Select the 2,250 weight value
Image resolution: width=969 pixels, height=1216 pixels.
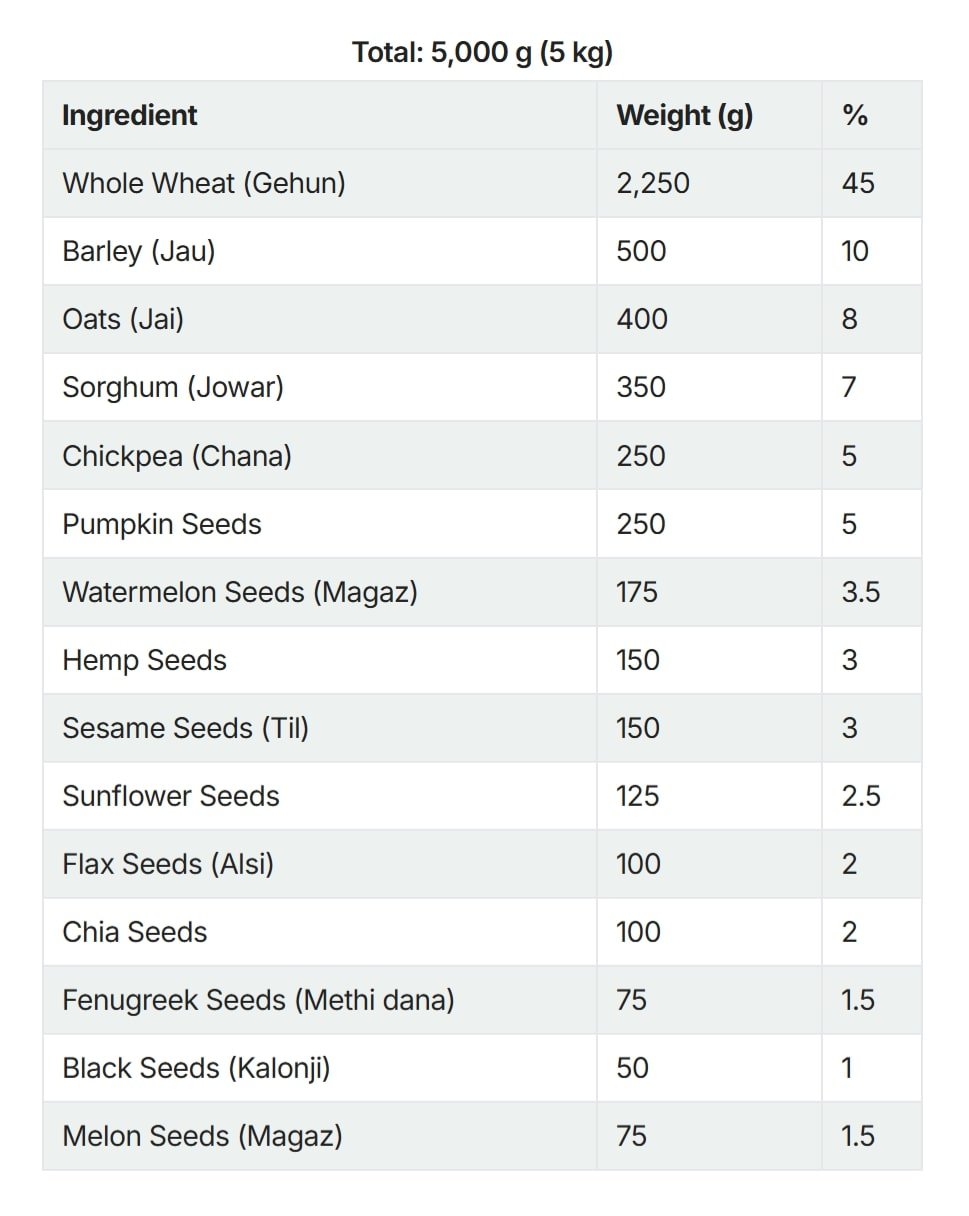(653, 183)
